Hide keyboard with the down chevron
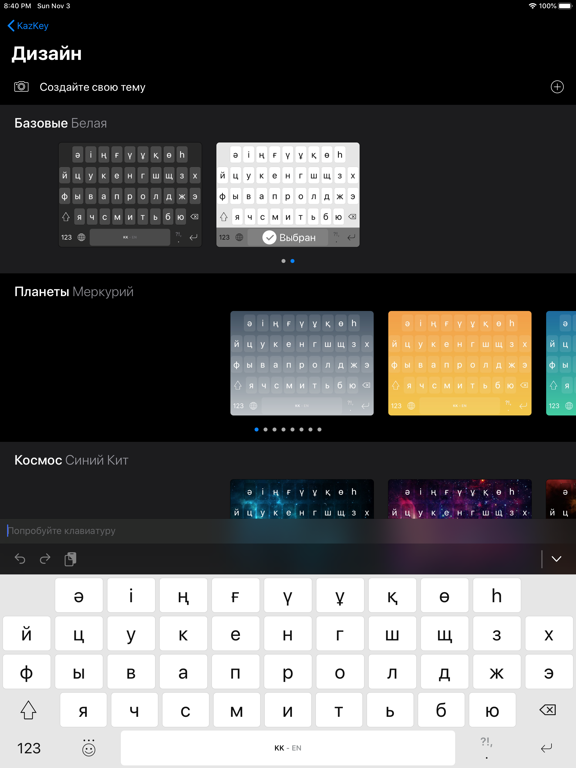This screenshot has height=768, width=576. click(x=556, y=559)
